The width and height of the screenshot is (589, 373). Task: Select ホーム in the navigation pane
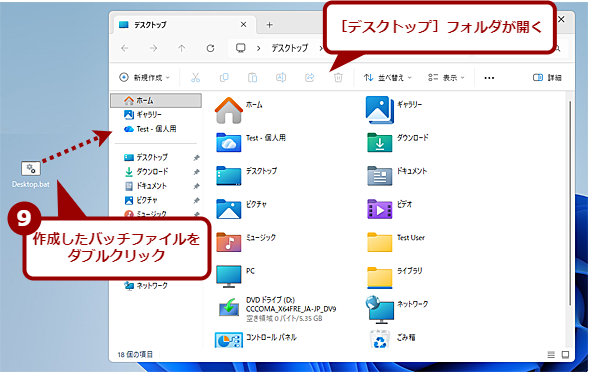point(156,100)
